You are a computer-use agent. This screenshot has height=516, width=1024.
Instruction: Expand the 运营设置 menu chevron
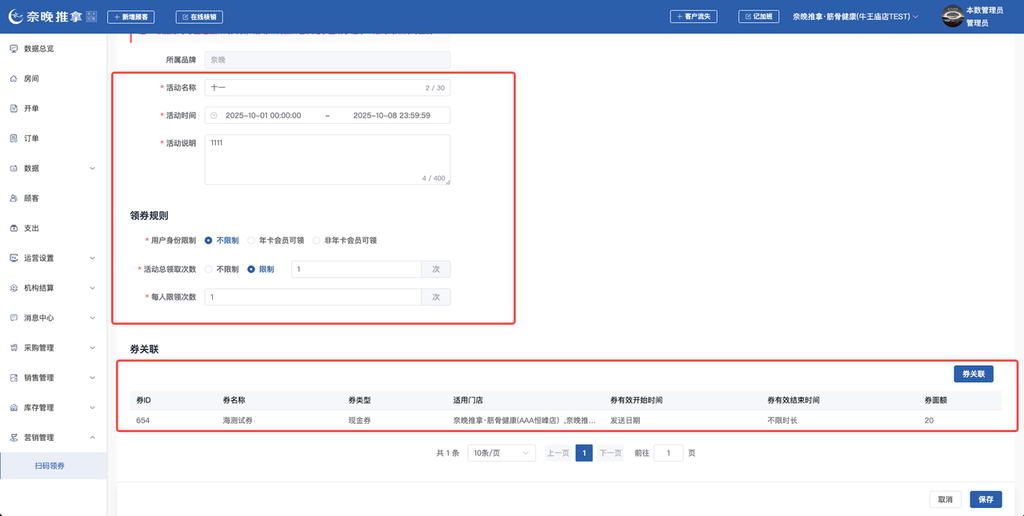pyautogui.click(x=92, y=258)
